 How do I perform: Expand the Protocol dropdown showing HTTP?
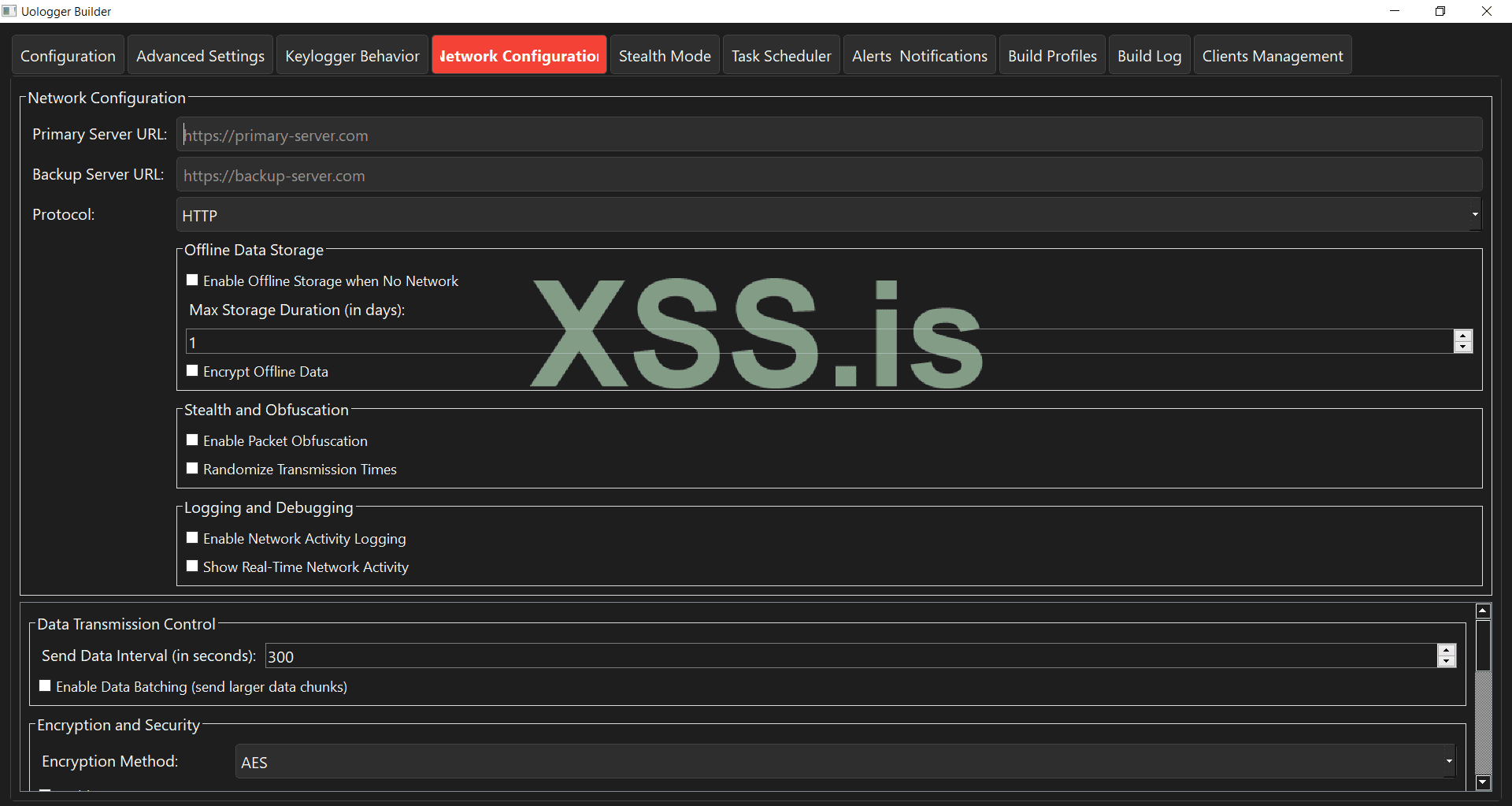829,215
